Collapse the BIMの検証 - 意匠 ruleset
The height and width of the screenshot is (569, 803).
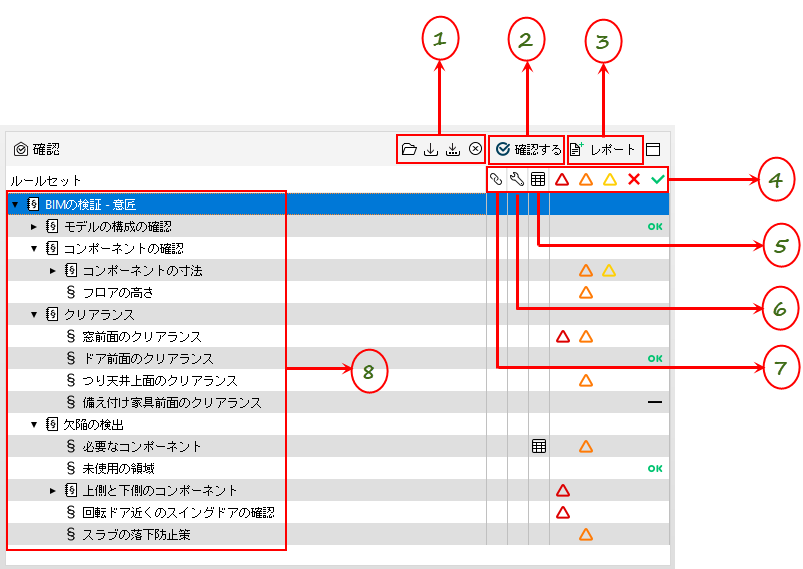tap(15, 205)
